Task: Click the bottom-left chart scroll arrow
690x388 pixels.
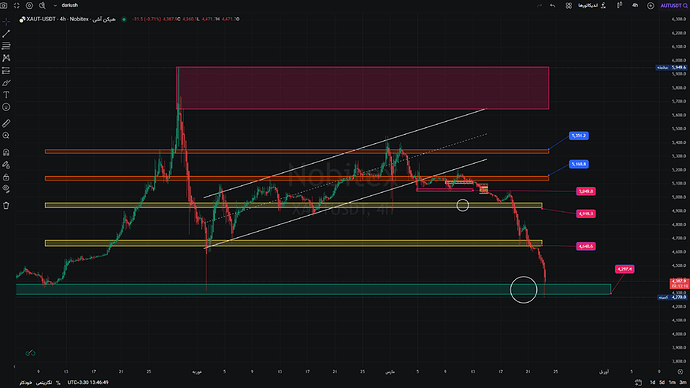Action: point(15,366)
